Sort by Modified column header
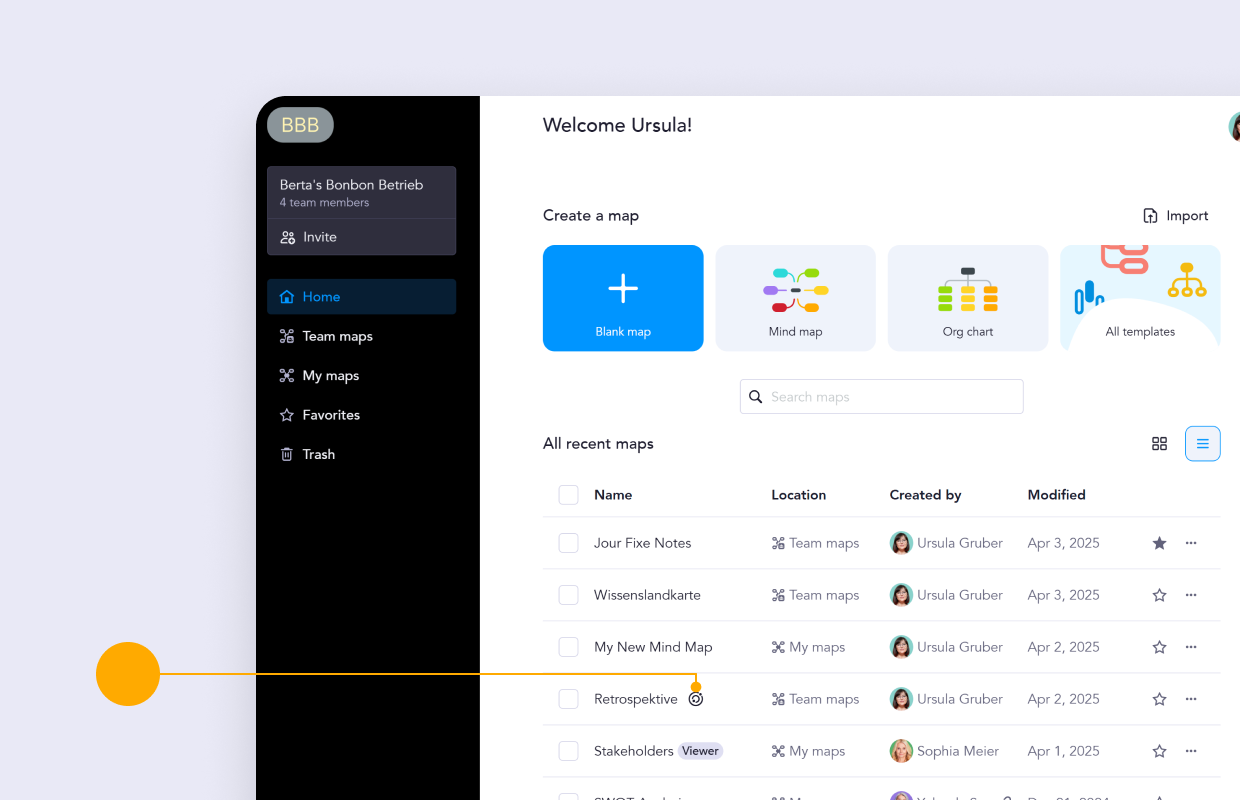 pyautogui.click(x=1057, y=495)
